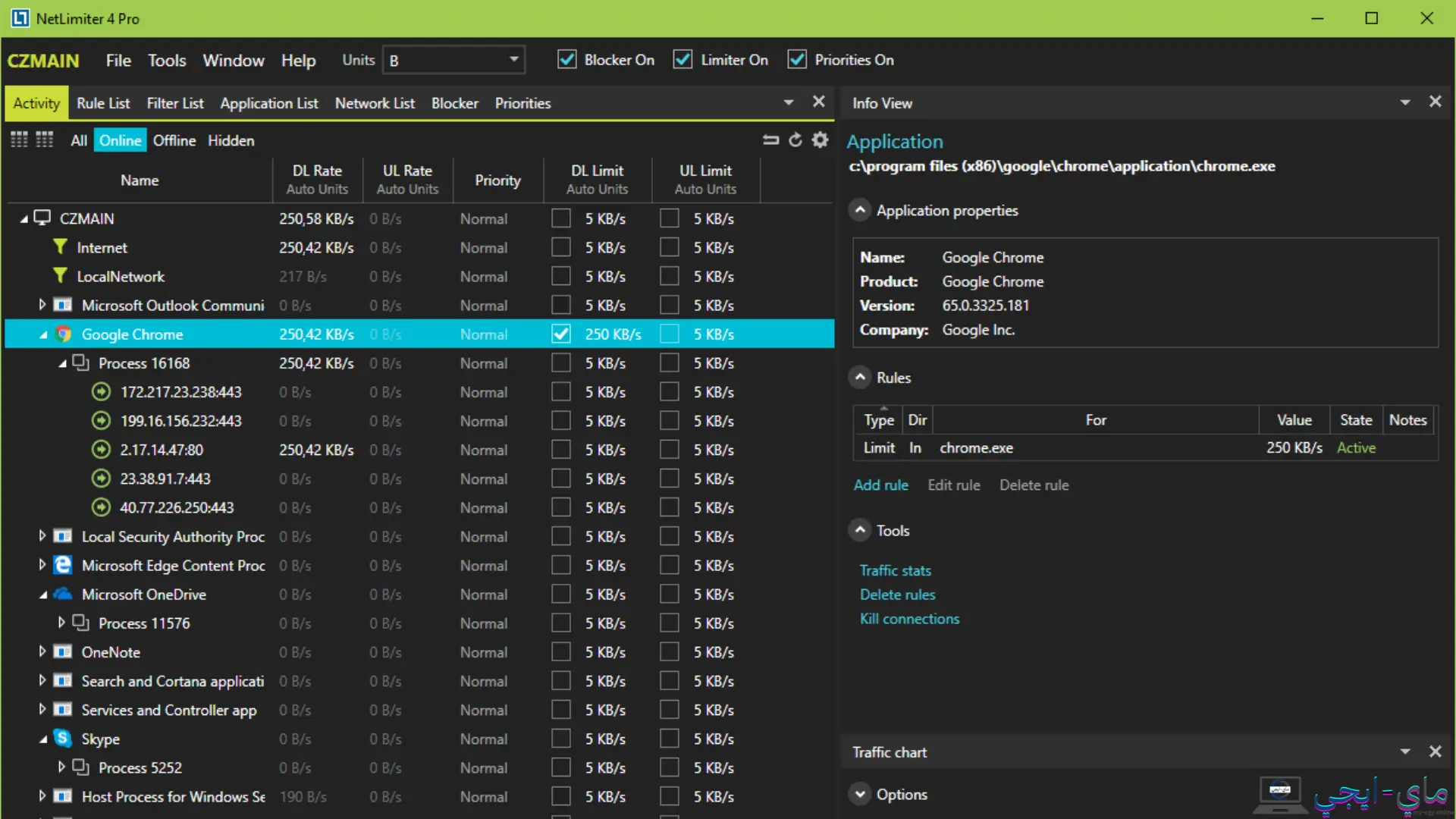
Task: Open the Units dropdown
Action: [453, 60]
